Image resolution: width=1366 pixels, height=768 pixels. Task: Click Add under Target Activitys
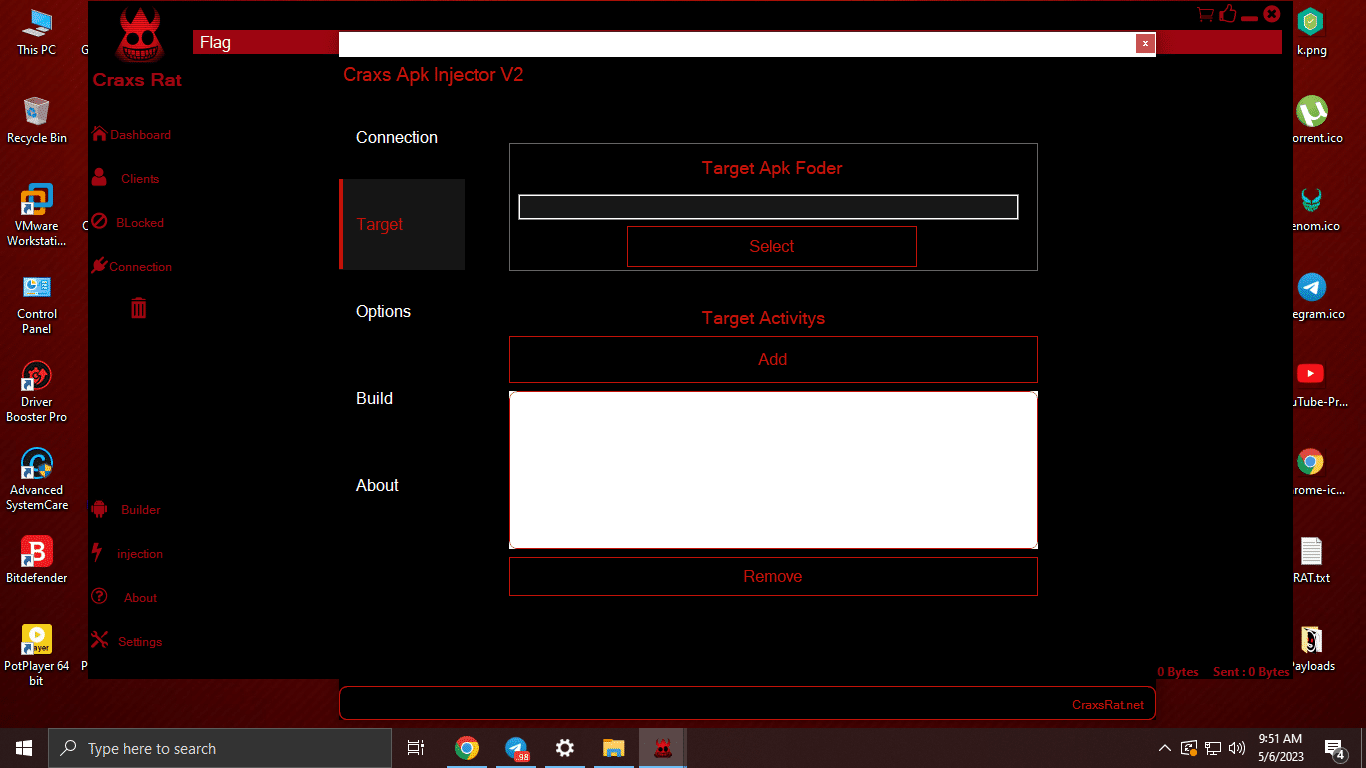tap(773, 359)
